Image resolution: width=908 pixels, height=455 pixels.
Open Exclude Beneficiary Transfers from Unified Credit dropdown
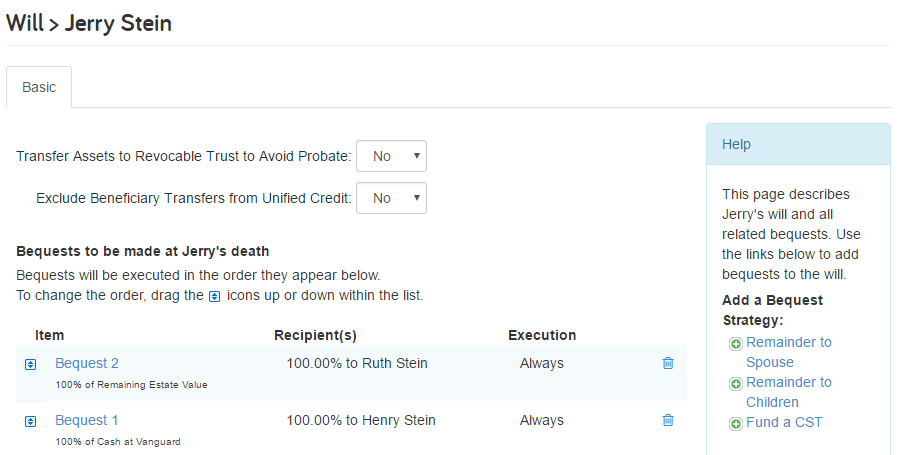click(x=391, y=198)
